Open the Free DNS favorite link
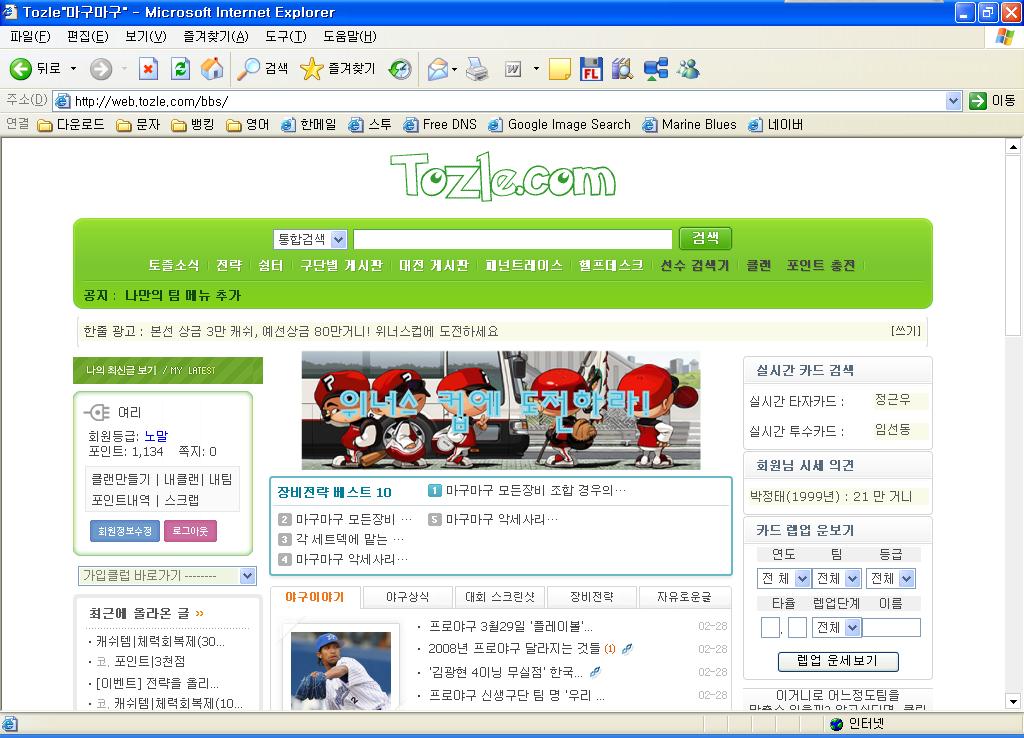 click(440, 125)
